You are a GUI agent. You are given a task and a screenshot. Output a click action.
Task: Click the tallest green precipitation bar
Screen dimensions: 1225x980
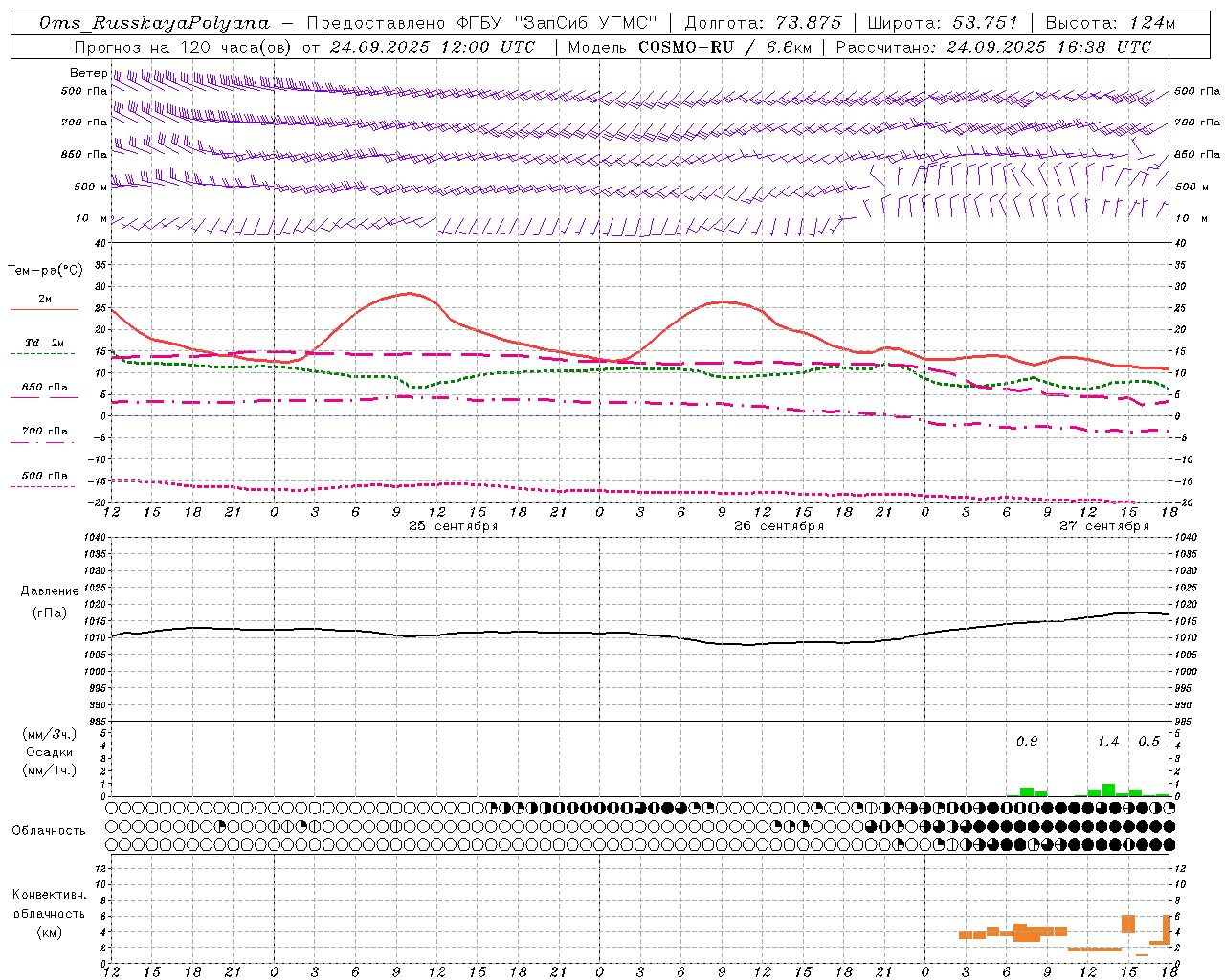[1108, 791]
